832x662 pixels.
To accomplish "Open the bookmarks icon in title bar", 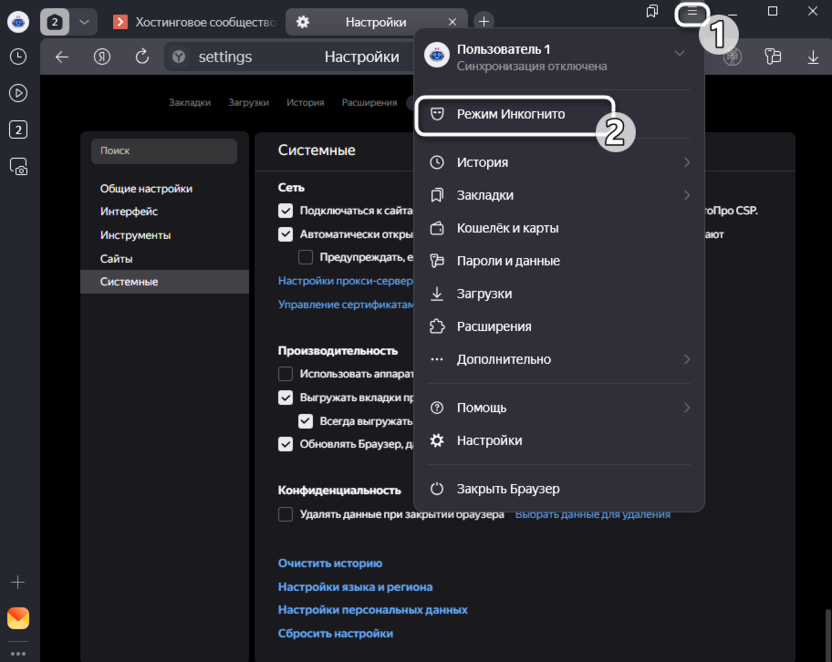I will 652,12.
